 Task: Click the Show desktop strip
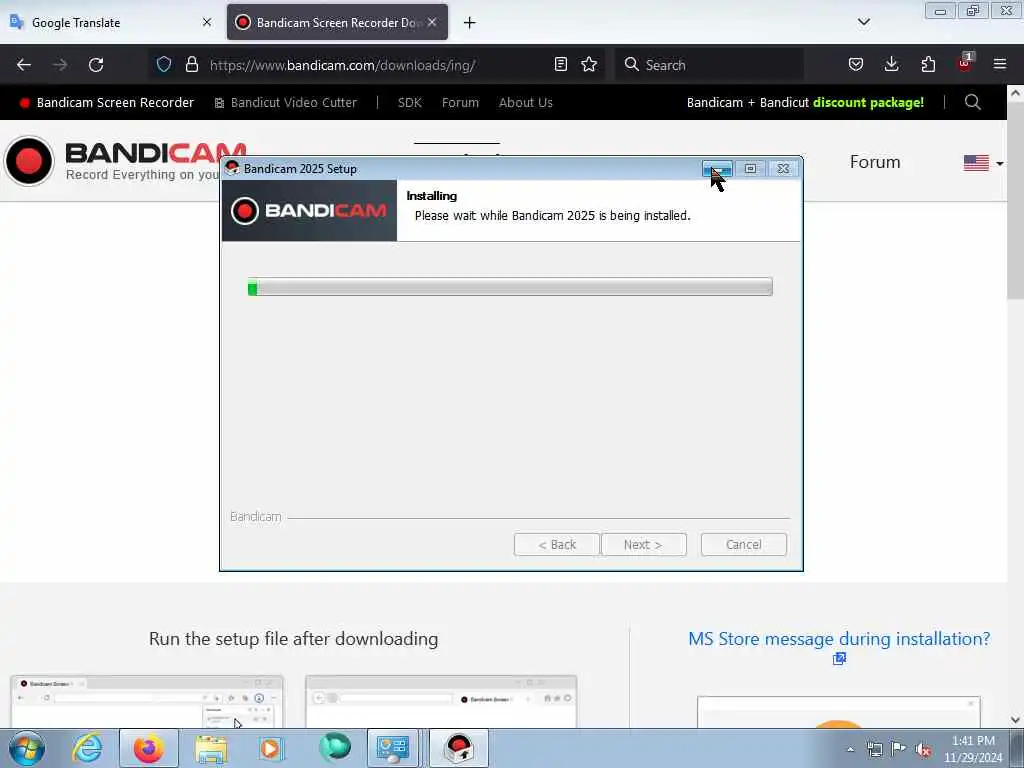[1017, 748]
